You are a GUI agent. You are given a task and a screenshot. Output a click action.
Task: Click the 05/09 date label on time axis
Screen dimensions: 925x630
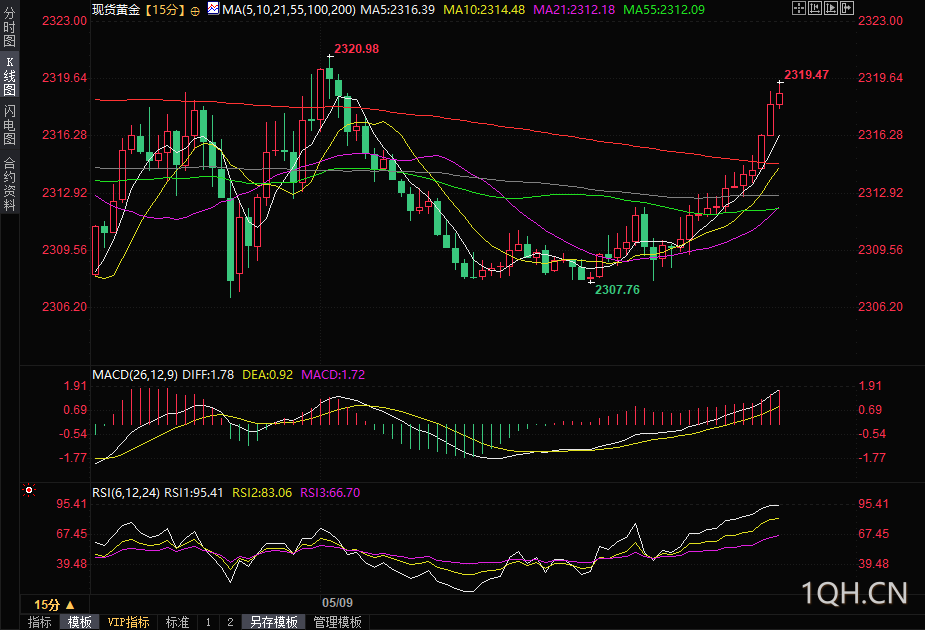tap(337, 603)
